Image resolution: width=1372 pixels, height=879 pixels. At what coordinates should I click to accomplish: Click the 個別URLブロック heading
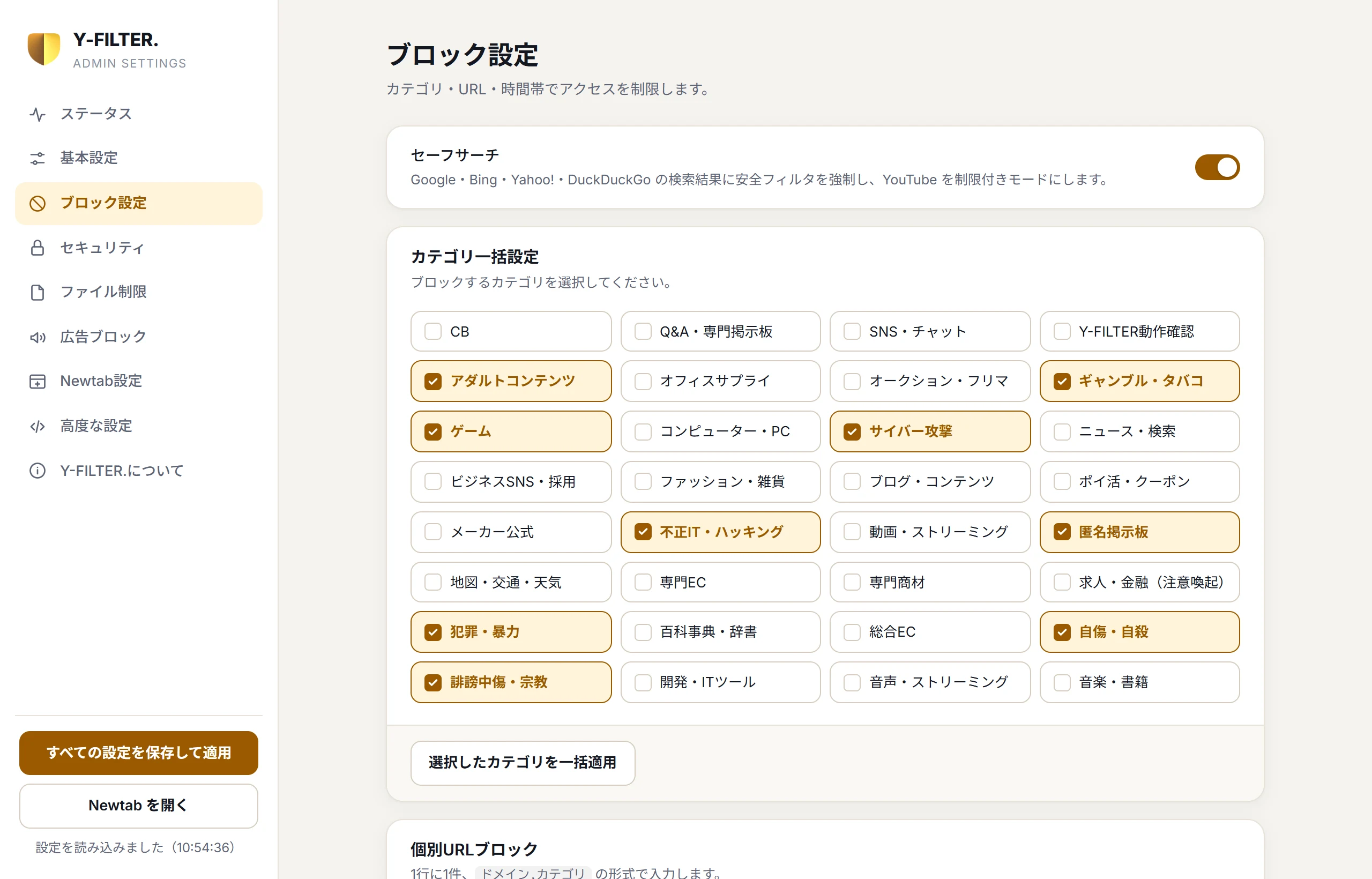coord(474,850)
